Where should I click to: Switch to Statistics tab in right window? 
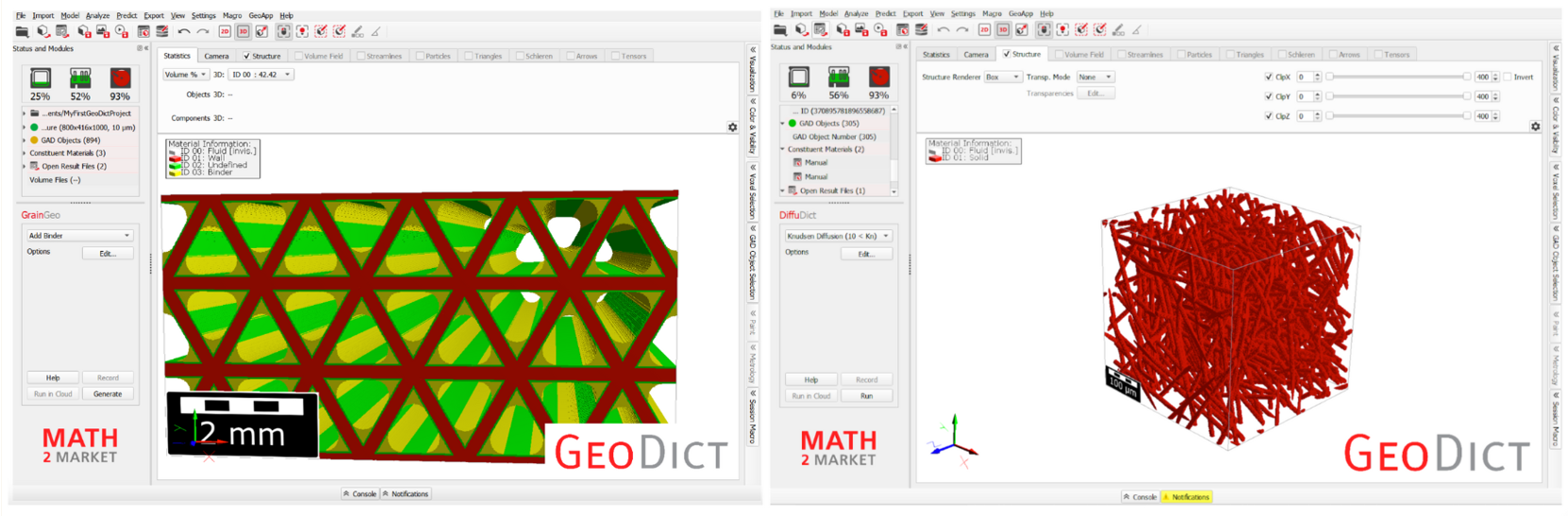click(x=937, y=54)
